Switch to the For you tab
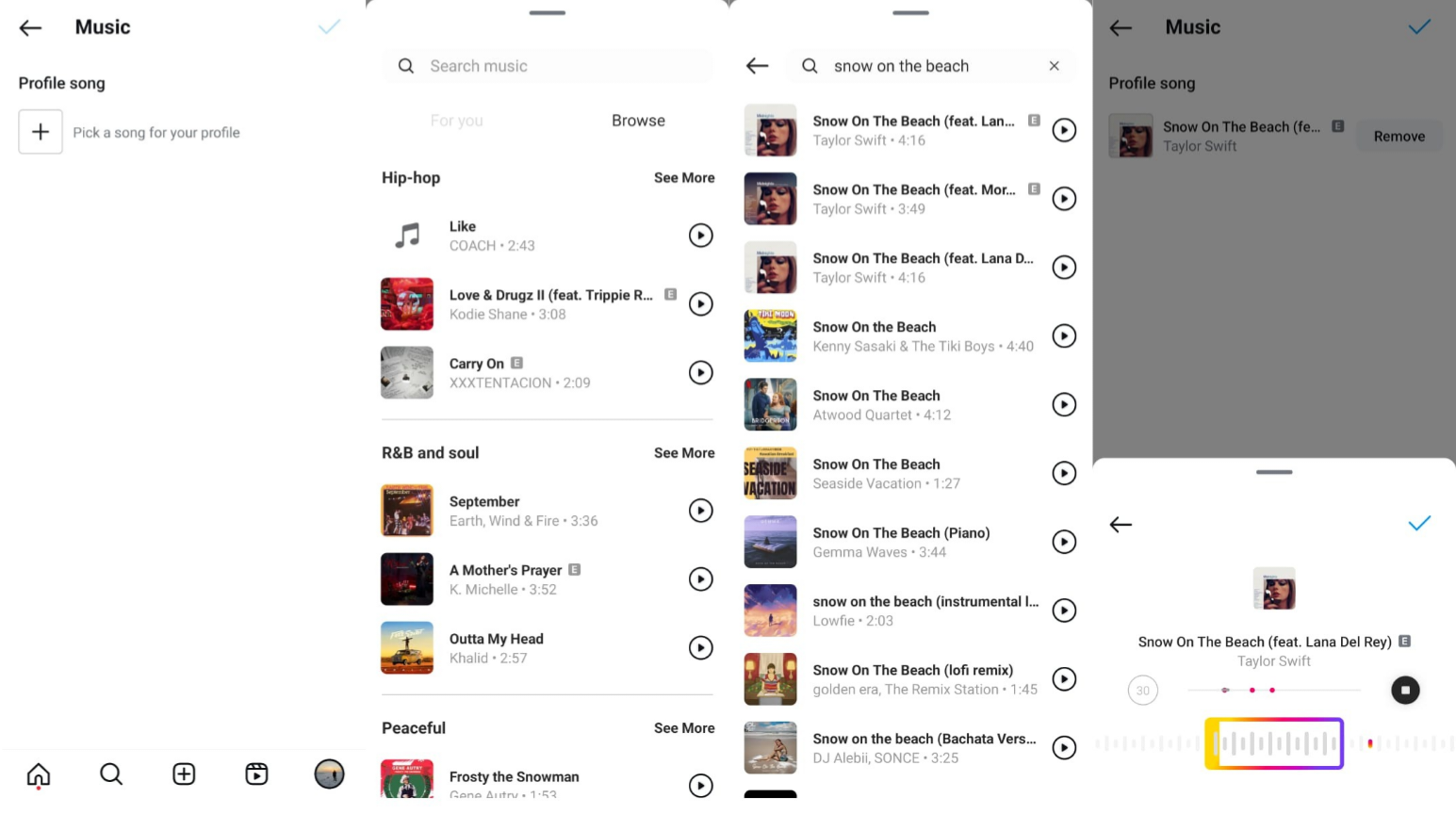This screenshot has height=814, width=1456. point(456,121)
